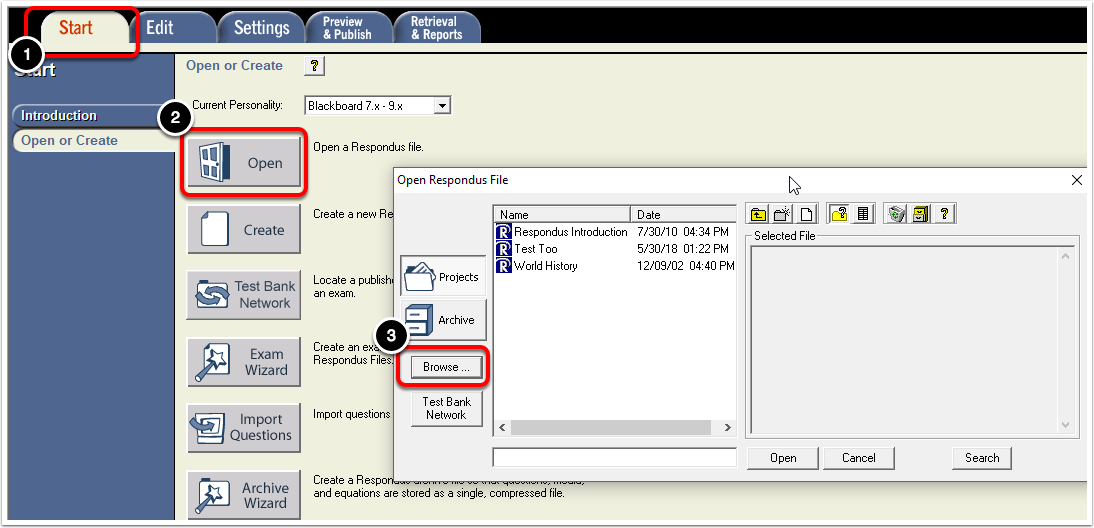
Task: Open the Test Bank Network main button
Action: pyautogui.click(x=244, y=294)
